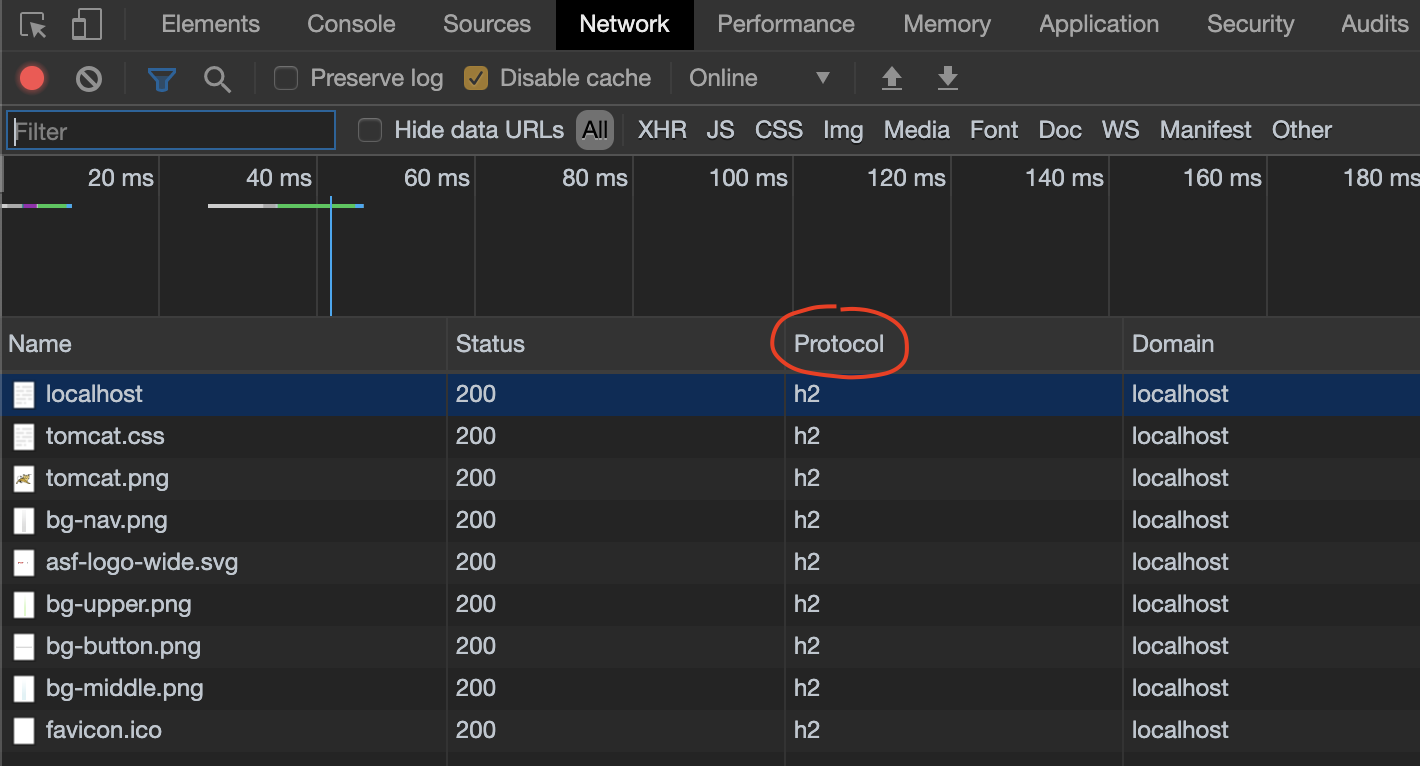Stop recording with the red record button

[32, 78]
